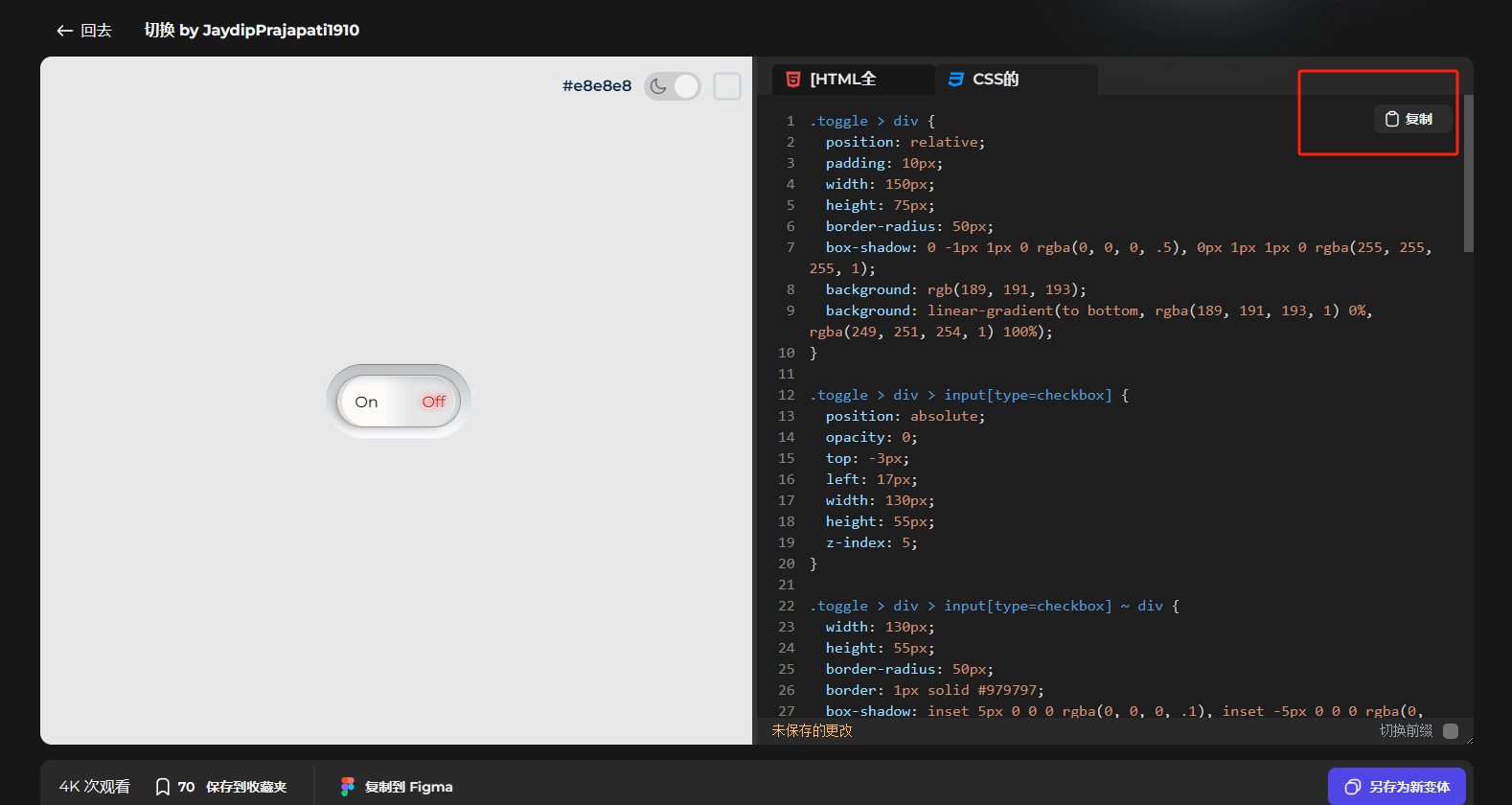Screen dimensions: 1512x805
Task: Click the moon icon in the theme switch
Action: click(658, 86)
